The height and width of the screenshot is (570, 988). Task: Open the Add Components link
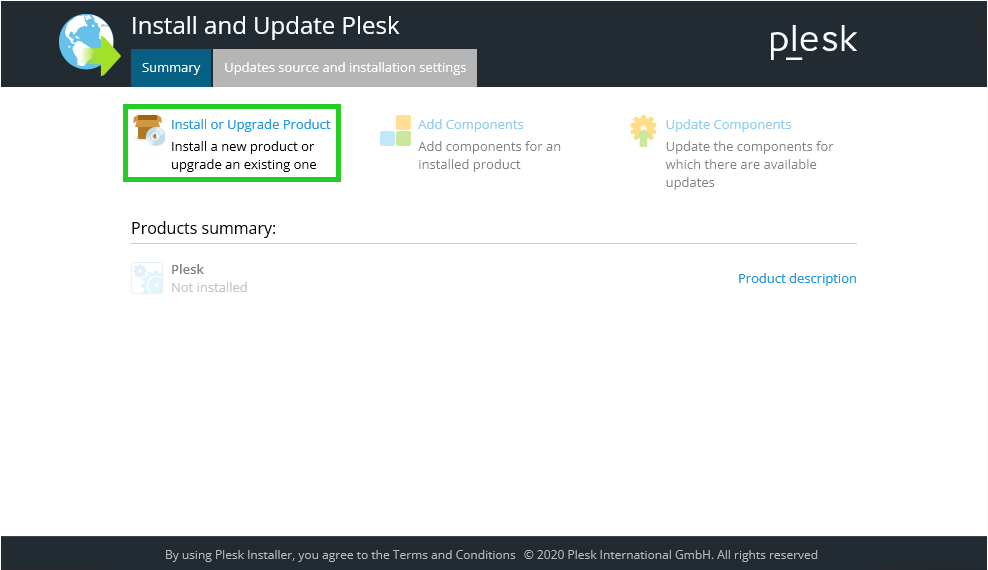tap(470, 125)
